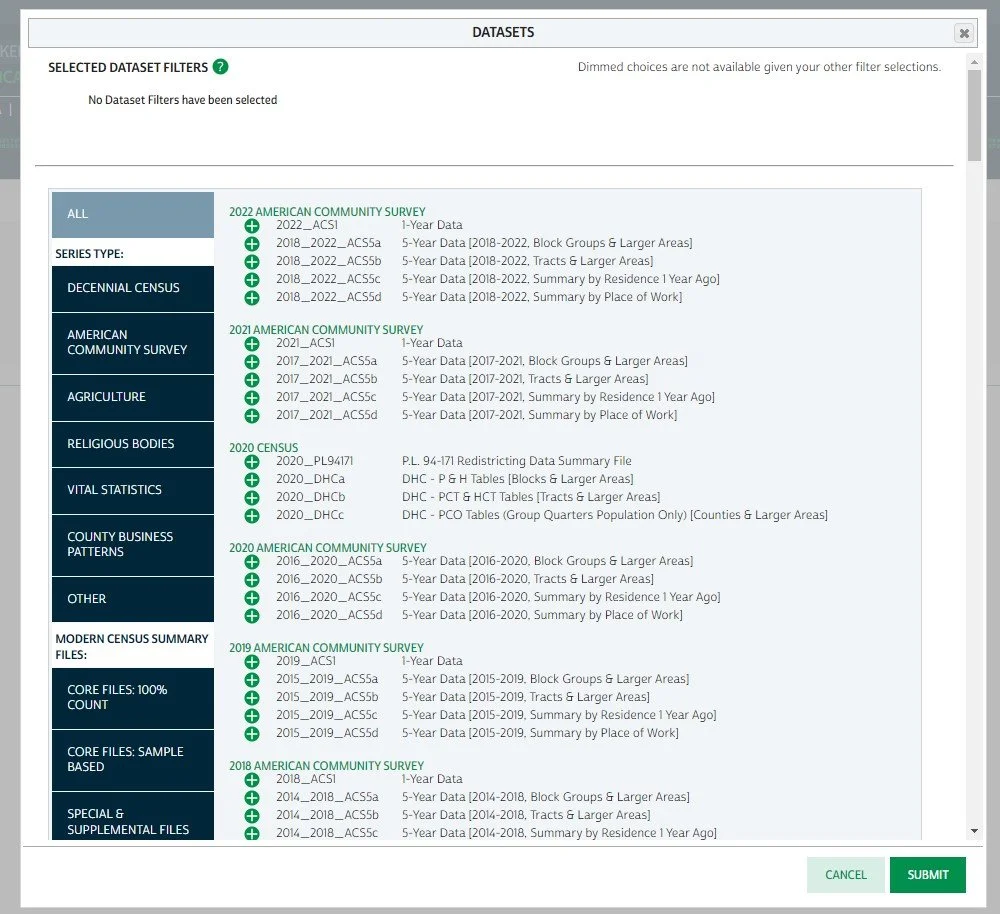Select the Religious Bodies filter
The width and height of the screenshot is (1000, 914).
point(133,444)
